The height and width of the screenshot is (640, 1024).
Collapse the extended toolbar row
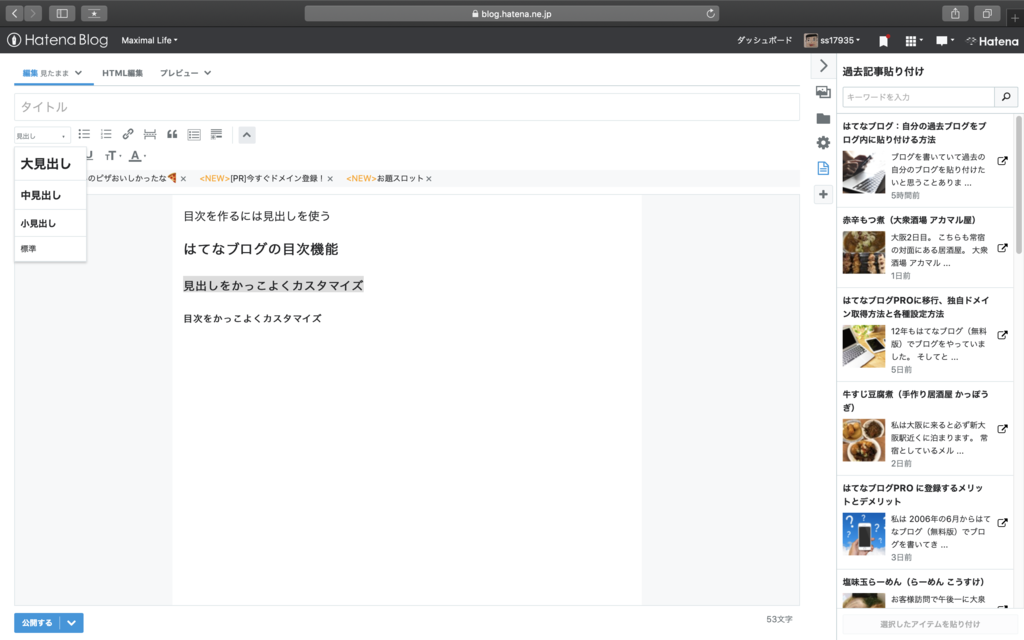coord(247,135)
